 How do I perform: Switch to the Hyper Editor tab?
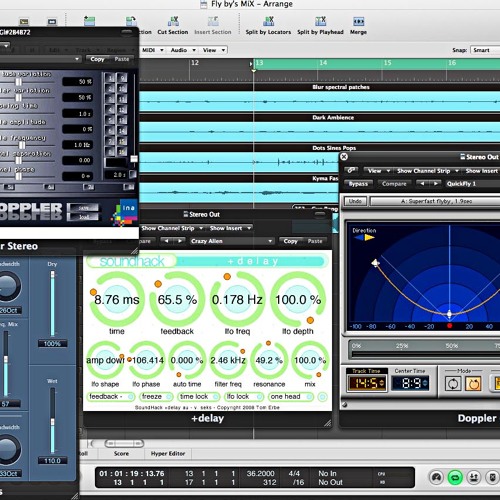coord(168,453)
